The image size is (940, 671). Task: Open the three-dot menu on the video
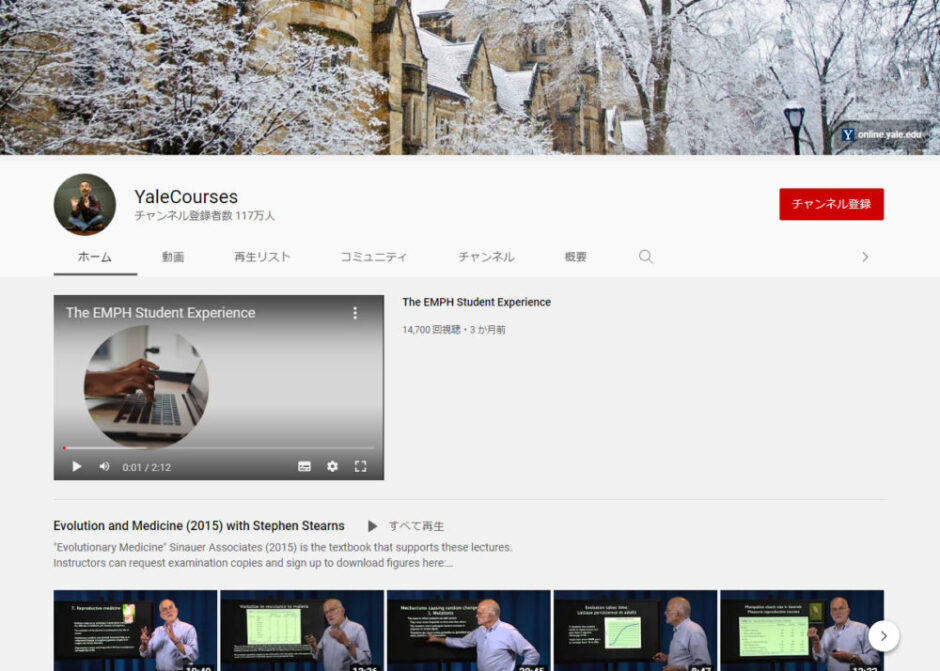coord(355,312)
